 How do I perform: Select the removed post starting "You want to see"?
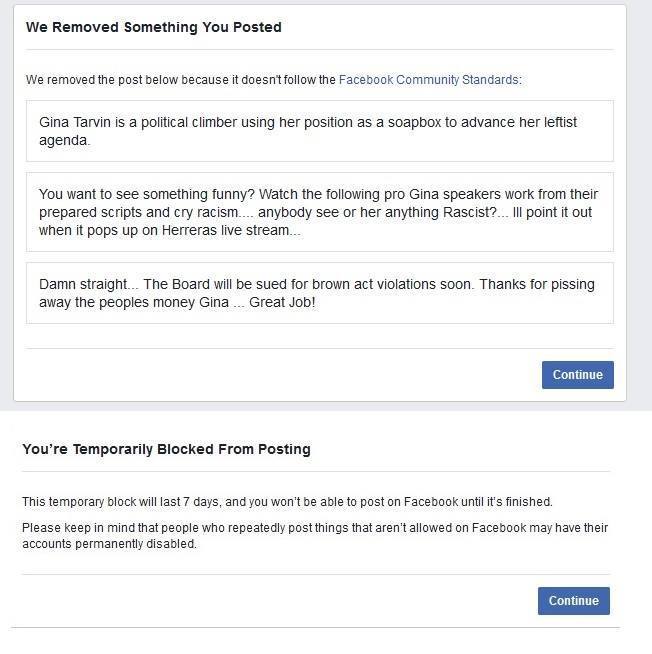(319, 212)
